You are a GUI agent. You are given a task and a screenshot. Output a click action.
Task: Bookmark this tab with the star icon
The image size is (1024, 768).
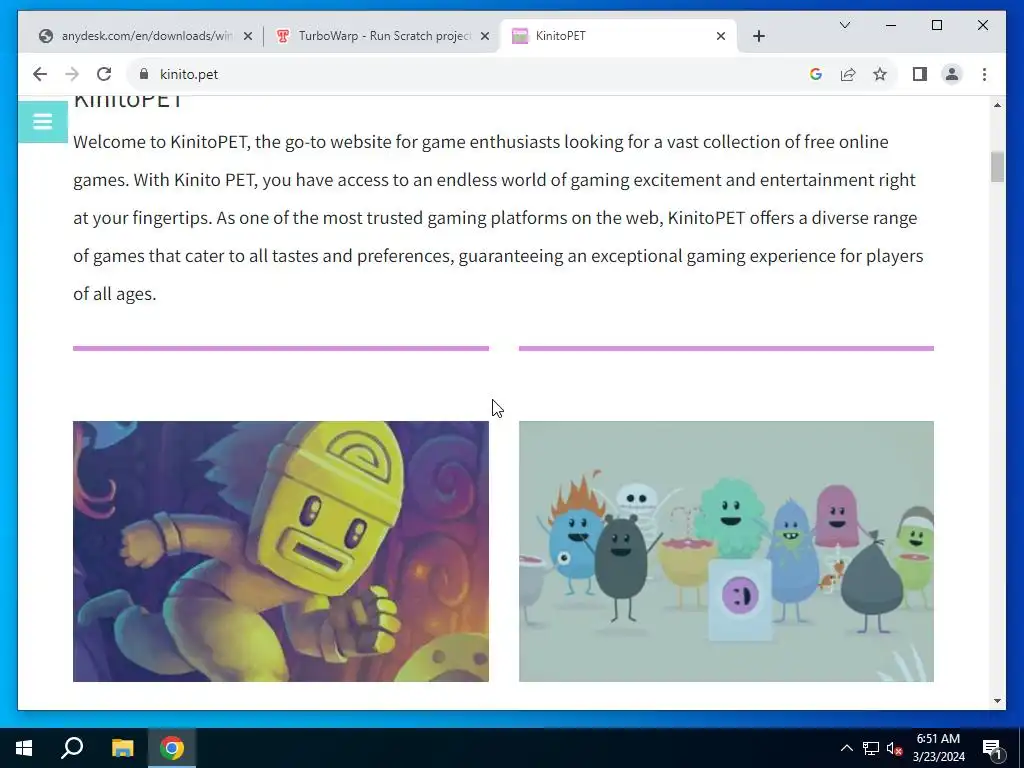click(880, 74)
